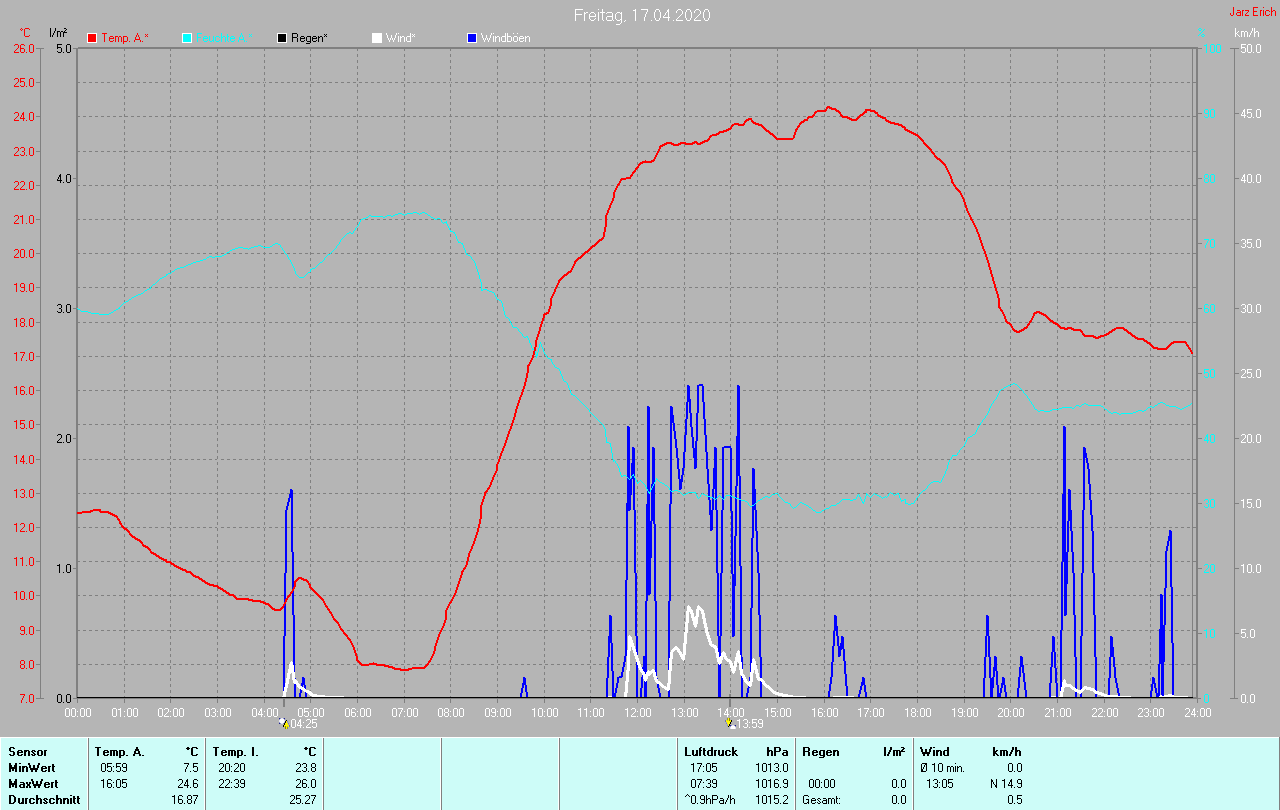
Task: Click the Windböen legend label
Action: [x=505, y=38]
